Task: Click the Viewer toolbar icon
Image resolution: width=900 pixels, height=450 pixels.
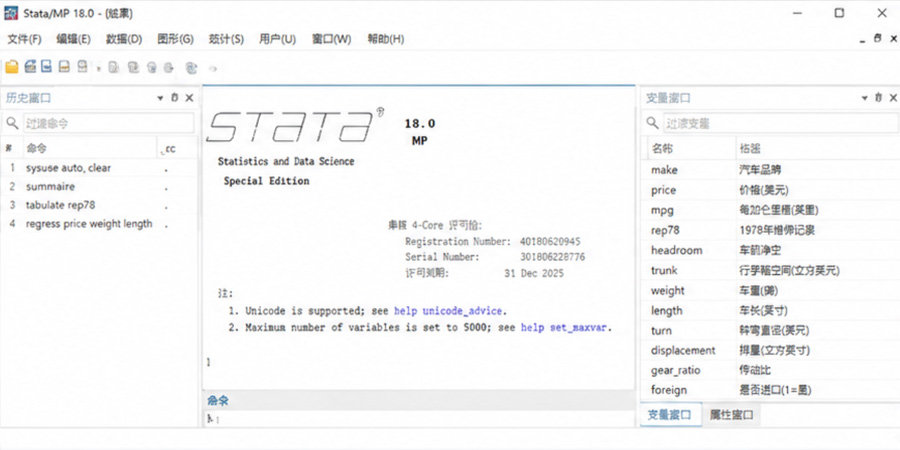Action: pyautogui.click(x=83, y=67)
